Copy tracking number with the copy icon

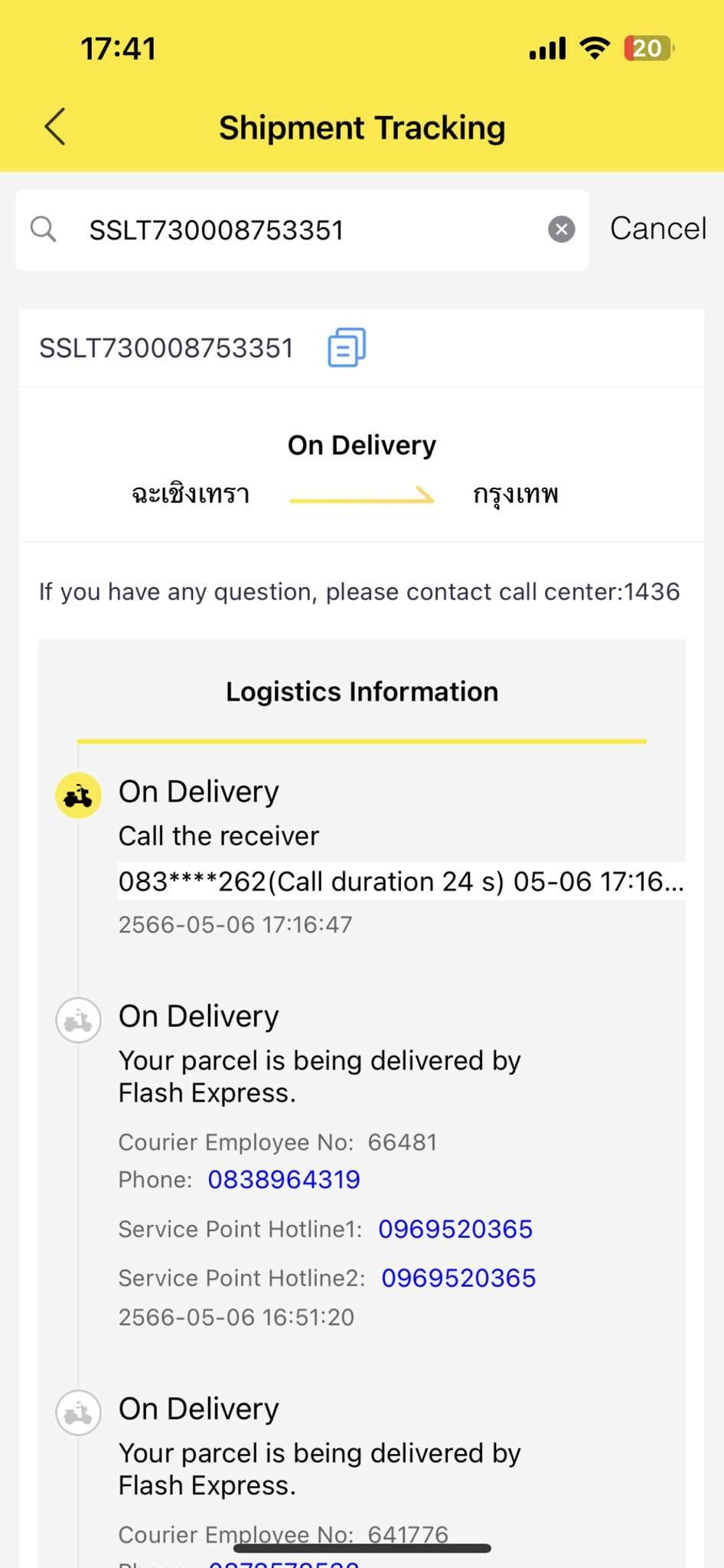(x=347, y=347)
